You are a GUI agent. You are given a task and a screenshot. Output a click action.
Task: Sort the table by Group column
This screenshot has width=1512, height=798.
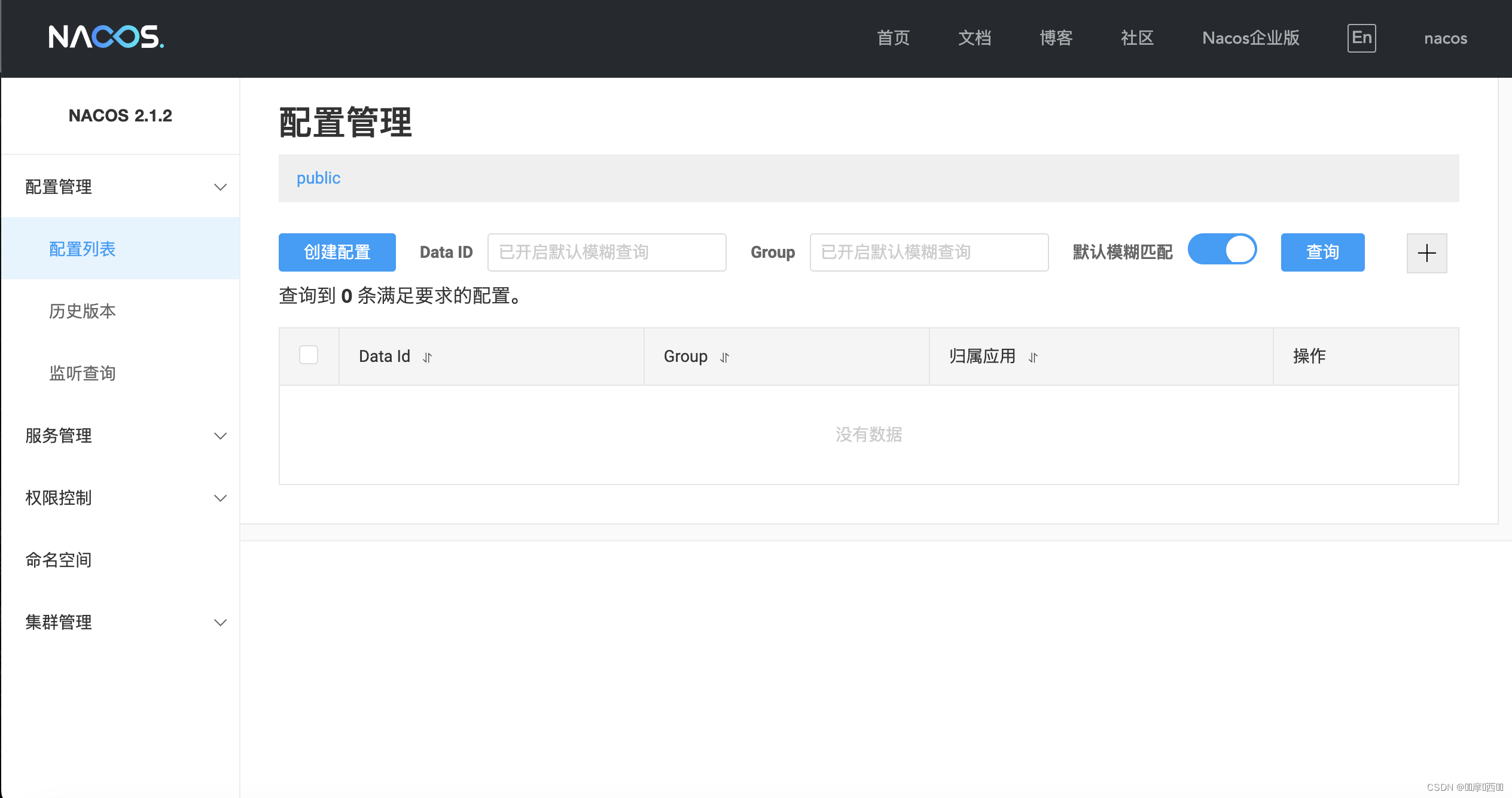coord(724,357)
